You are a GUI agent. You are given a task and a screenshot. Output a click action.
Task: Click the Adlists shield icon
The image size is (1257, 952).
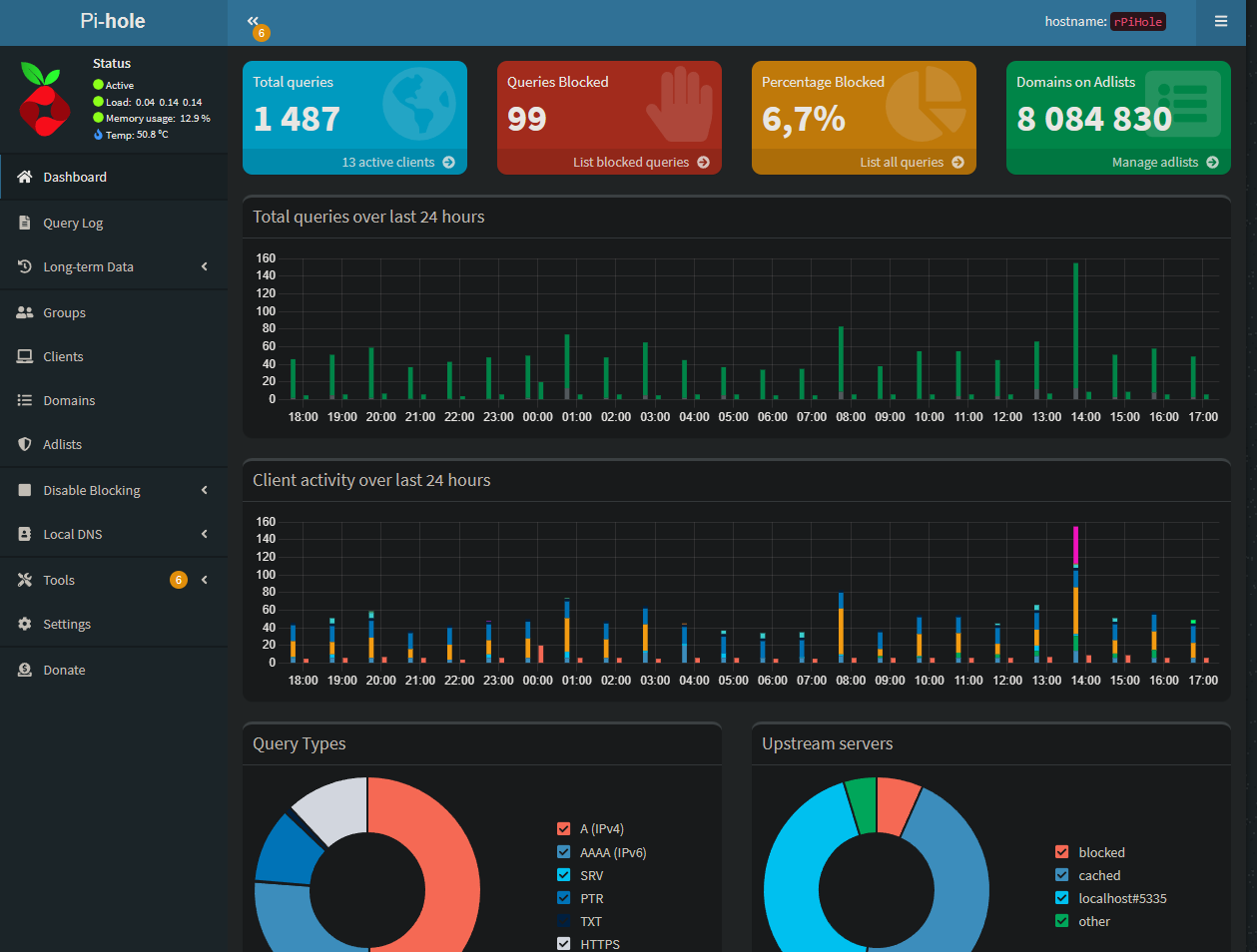click(x=25, y=444)
